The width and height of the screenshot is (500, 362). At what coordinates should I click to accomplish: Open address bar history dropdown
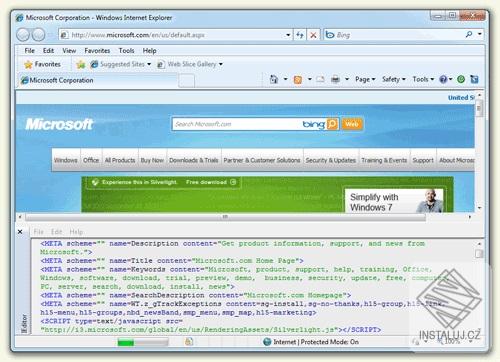[288, 35]
